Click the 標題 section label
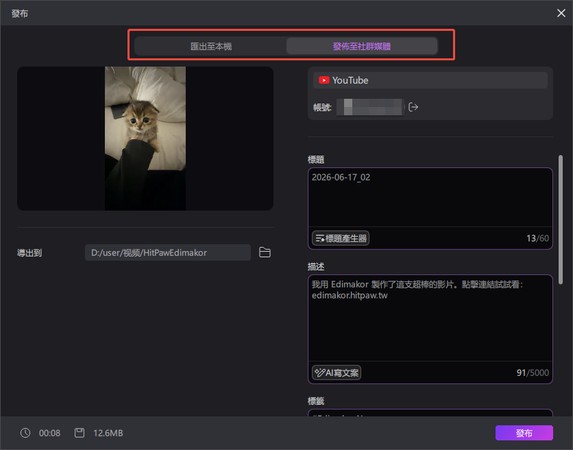573x450 pixels. pos(316,159)
